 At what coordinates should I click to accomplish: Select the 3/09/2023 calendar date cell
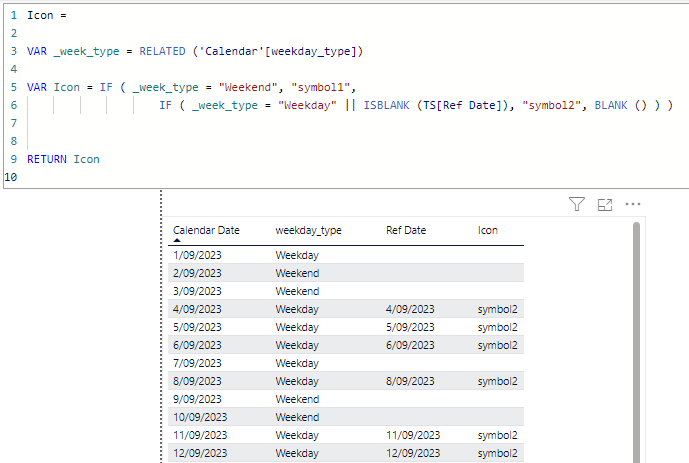click(x=197, y=291)
